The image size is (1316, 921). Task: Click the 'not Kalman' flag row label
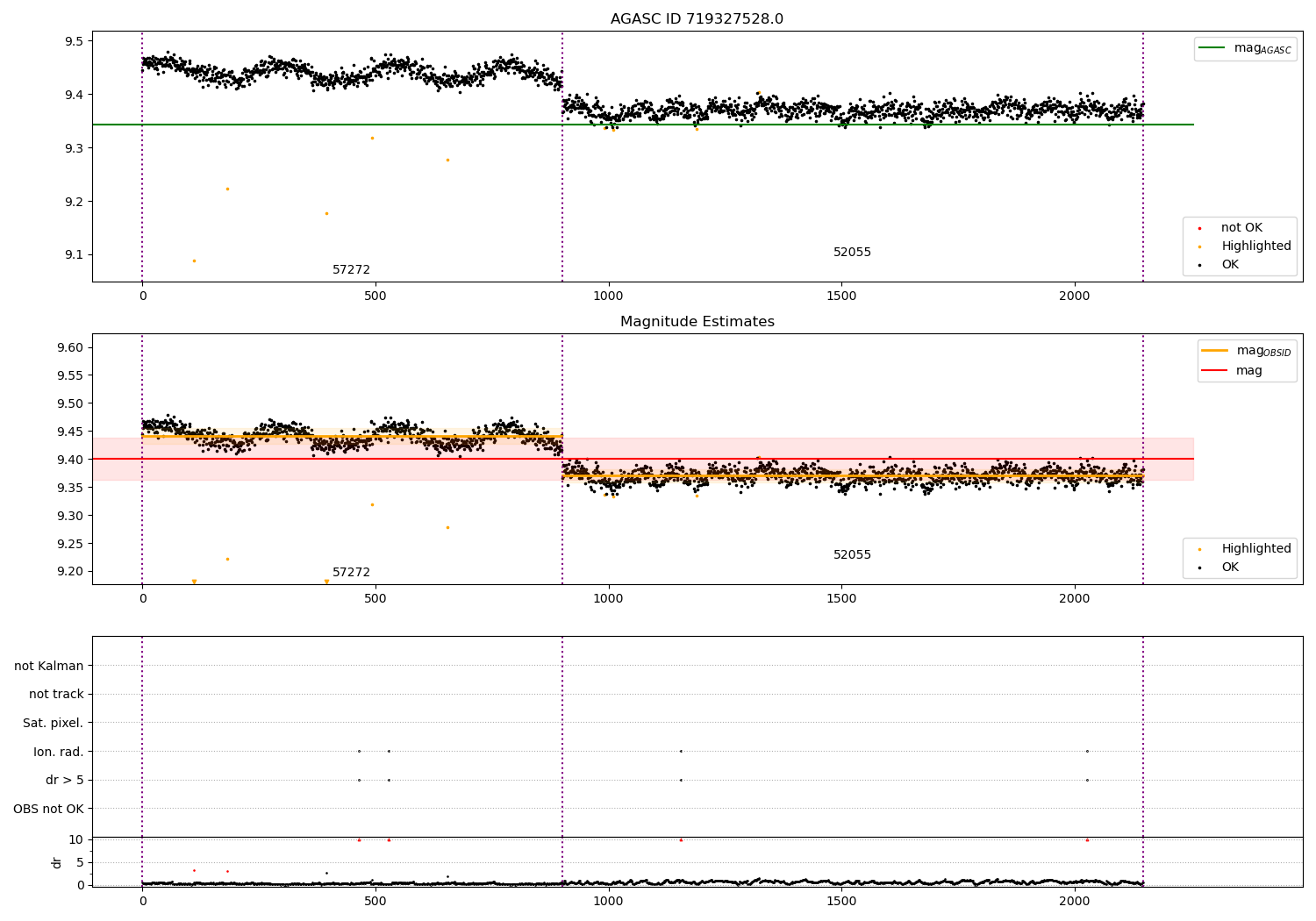pyautogui.click(x=49, y=666)
